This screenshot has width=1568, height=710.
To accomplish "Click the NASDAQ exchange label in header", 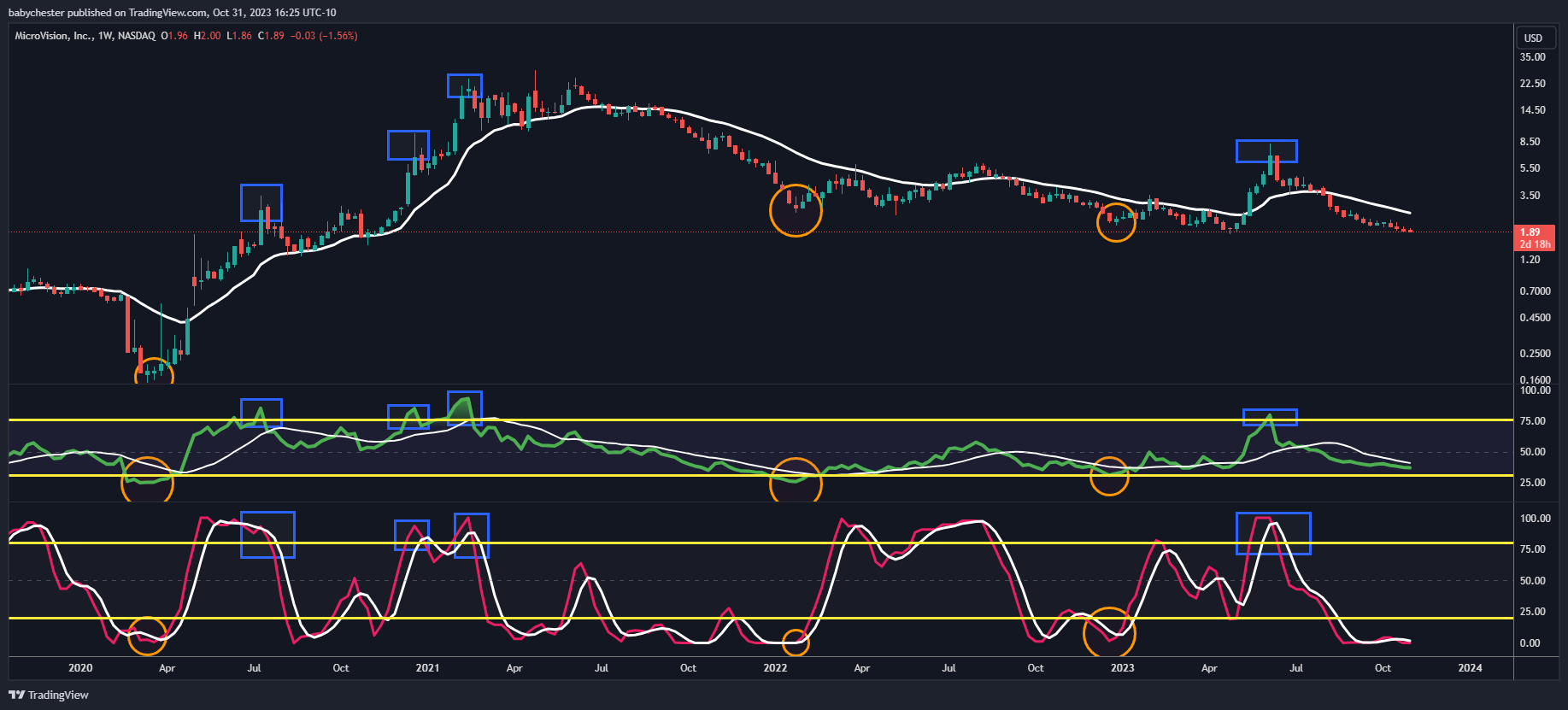I will (x=137, y=36).
